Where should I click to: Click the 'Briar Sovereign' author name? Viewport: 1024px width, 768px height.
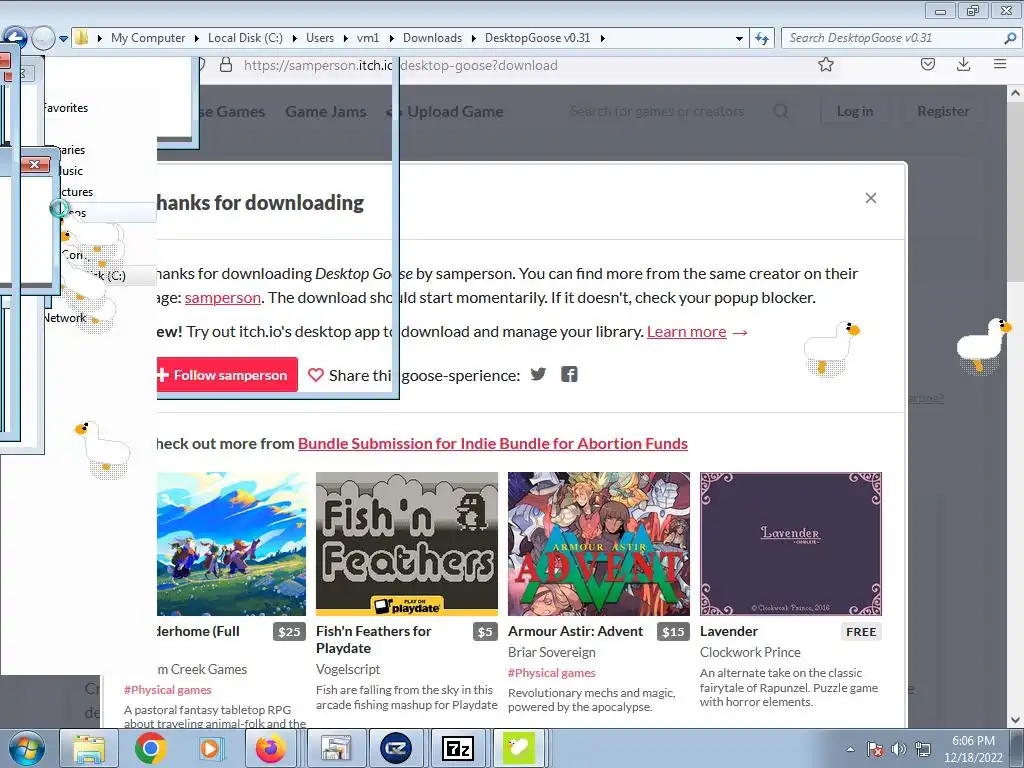click(x=552, y=652)
